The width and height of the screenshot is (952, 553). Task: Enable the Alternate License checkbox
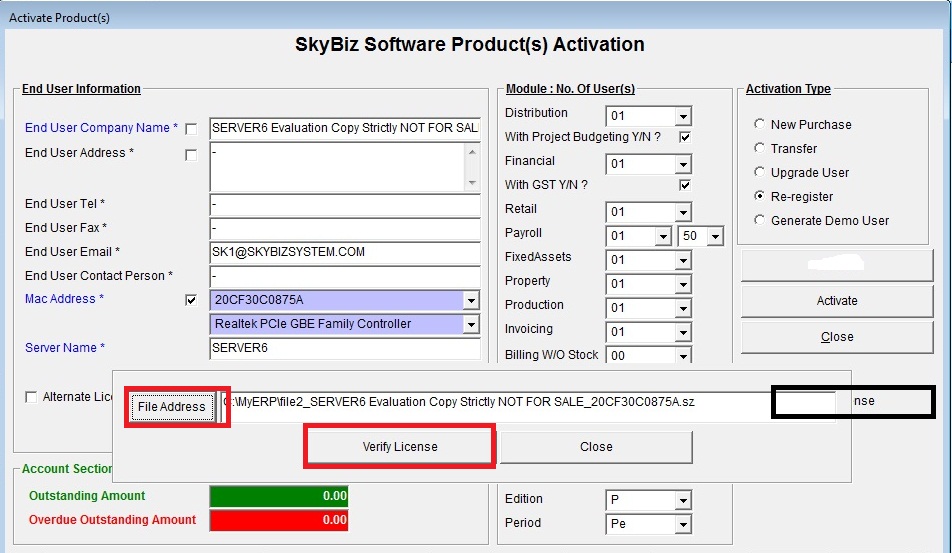[31, 397]
